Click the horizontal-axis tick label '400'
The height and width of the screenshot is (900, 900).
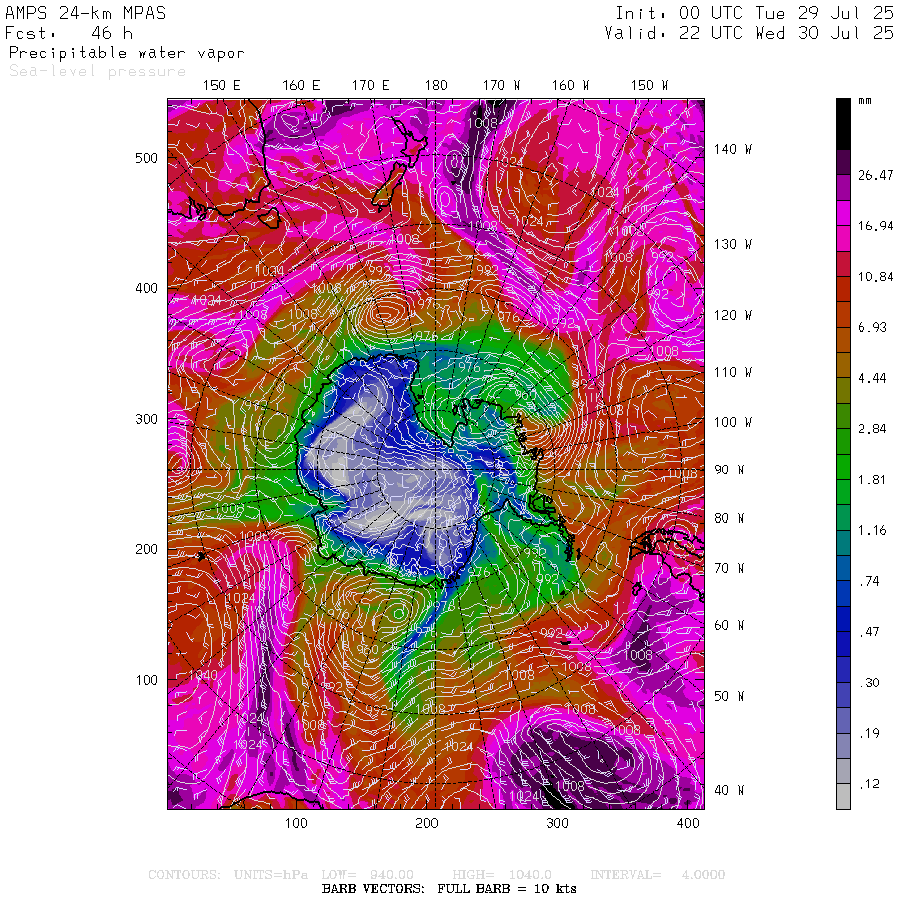click(688, 823)
